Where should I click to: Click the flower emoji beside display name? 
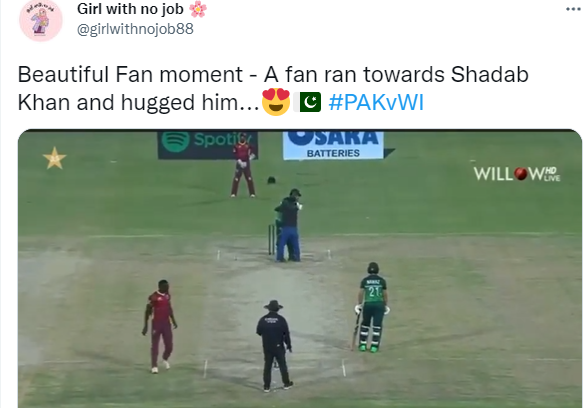[x=198, y=9]
